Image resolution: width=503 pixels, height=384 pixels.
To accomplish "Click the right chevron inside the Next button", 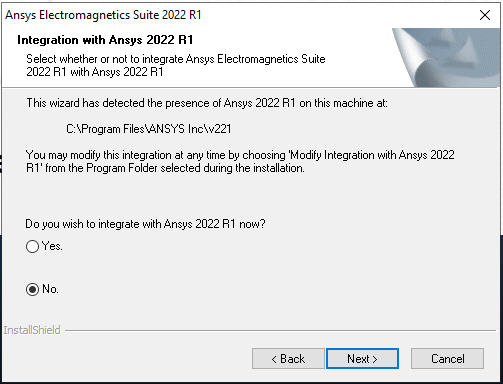I will click(375, 359).
